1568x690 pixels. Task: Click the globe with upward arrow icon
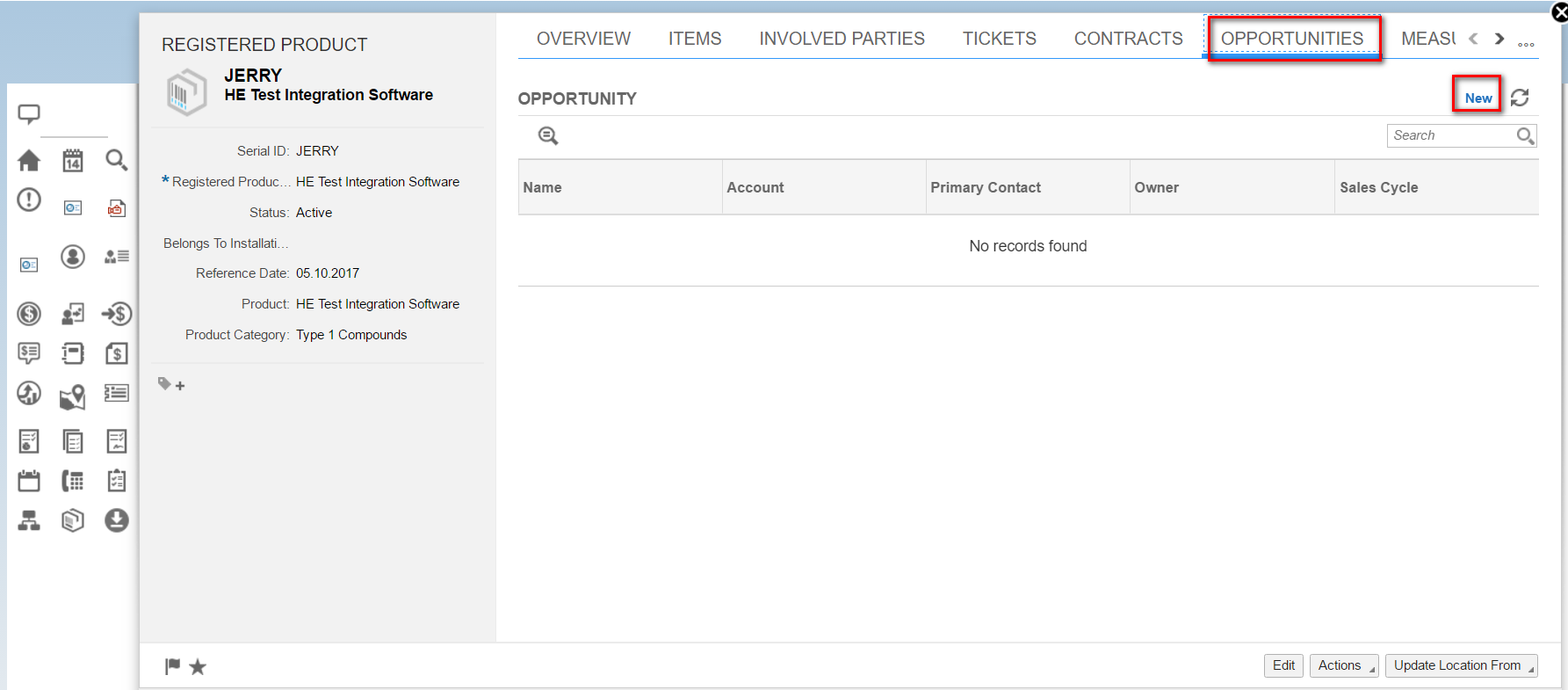[29, 393]
